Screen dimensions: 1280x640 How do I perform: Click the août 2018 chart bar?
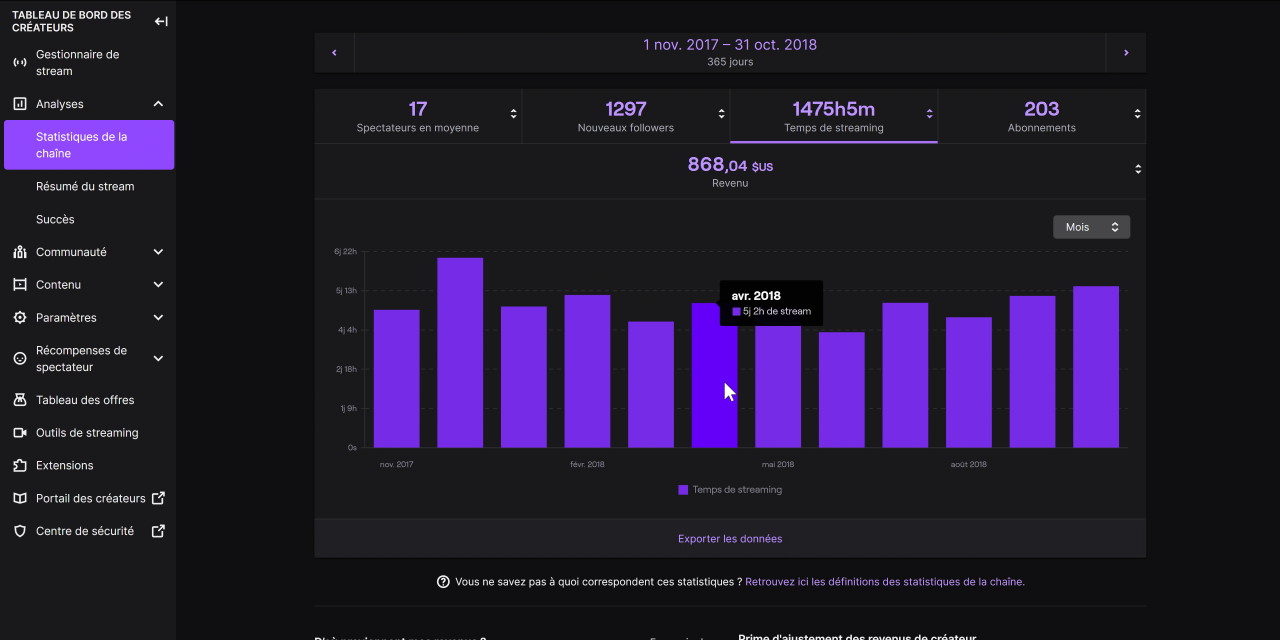pyautogui.click(x=968, y=382)
